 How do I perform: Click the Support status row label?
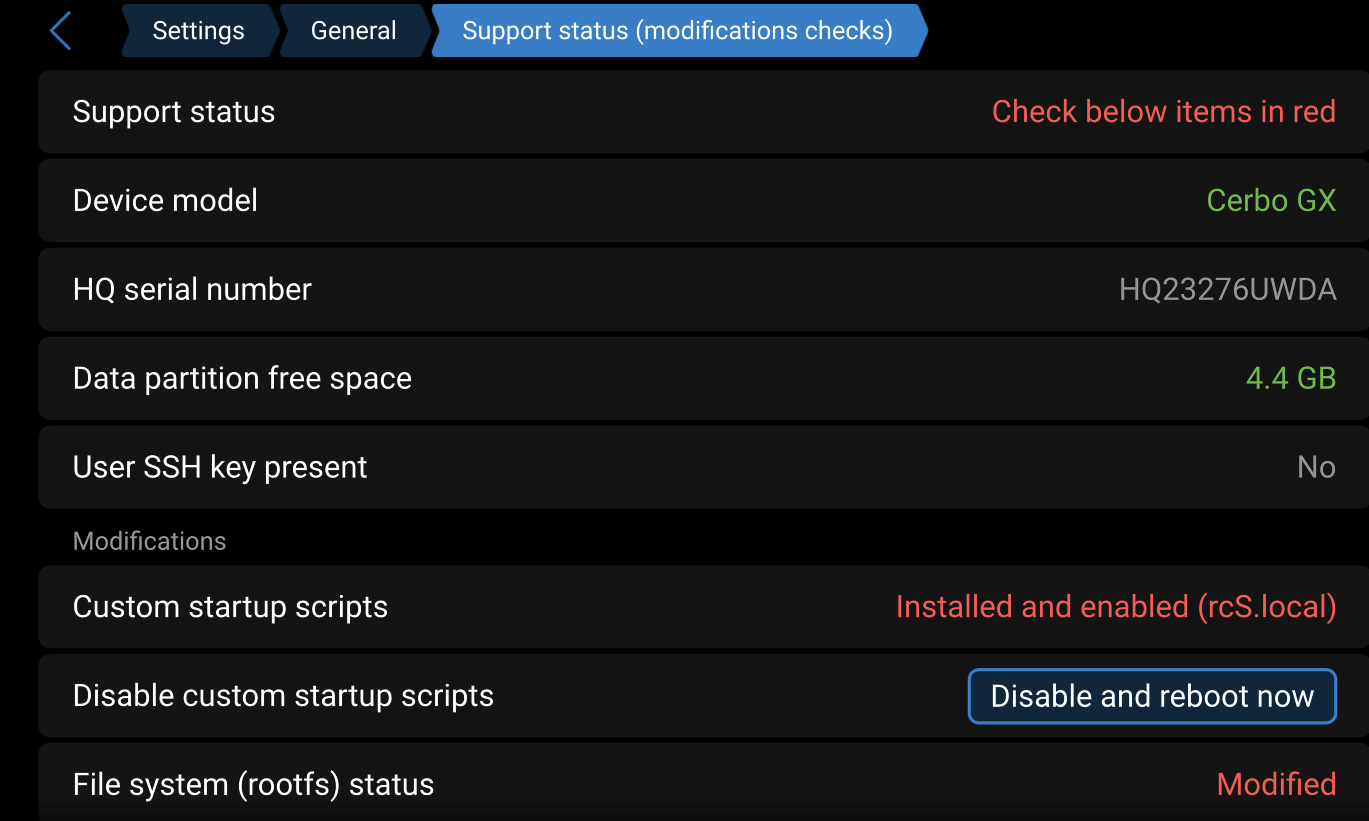(174, 112)
